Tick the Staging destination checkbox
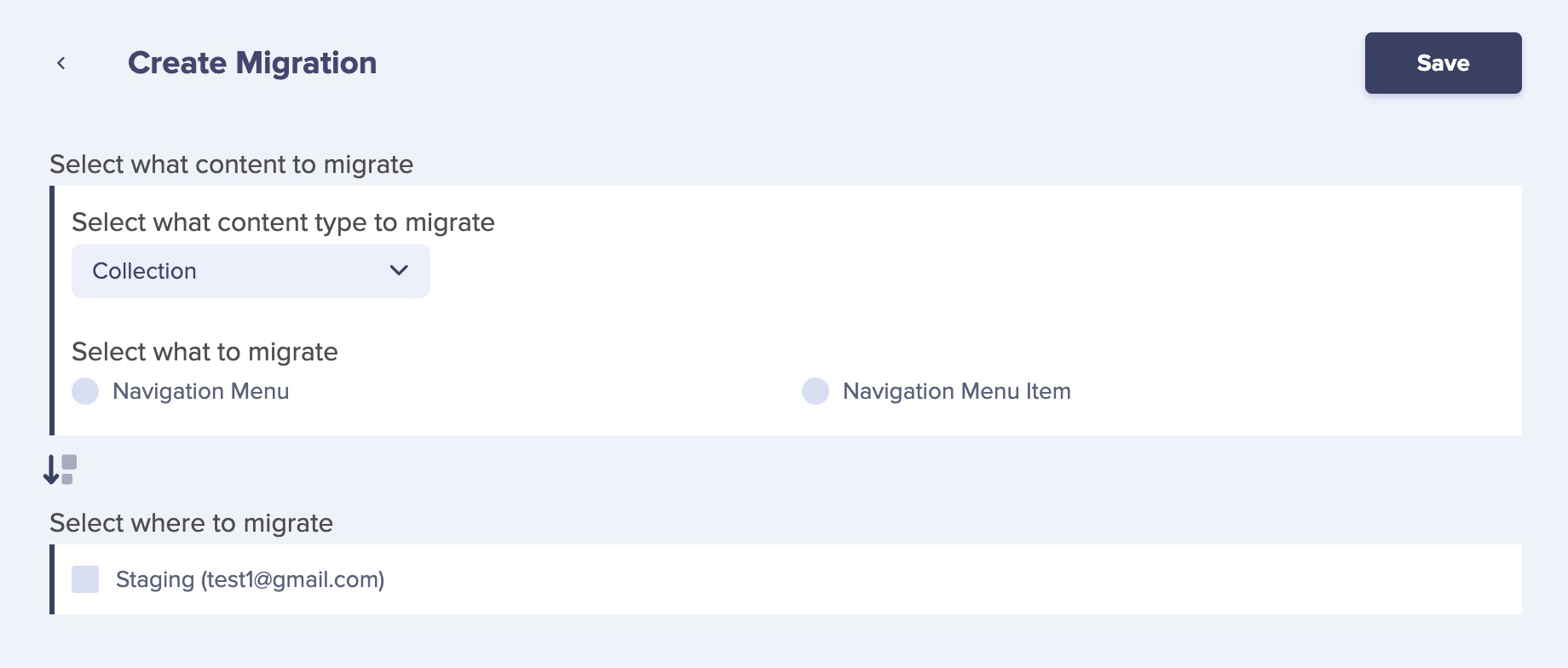Screen dimensions: 1568x668 click(x=85, y=579)
